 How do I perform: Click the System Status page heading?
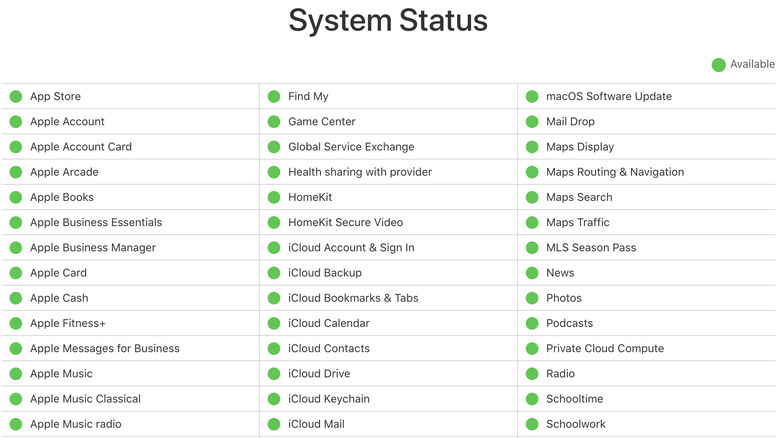[x=388, y=21]
